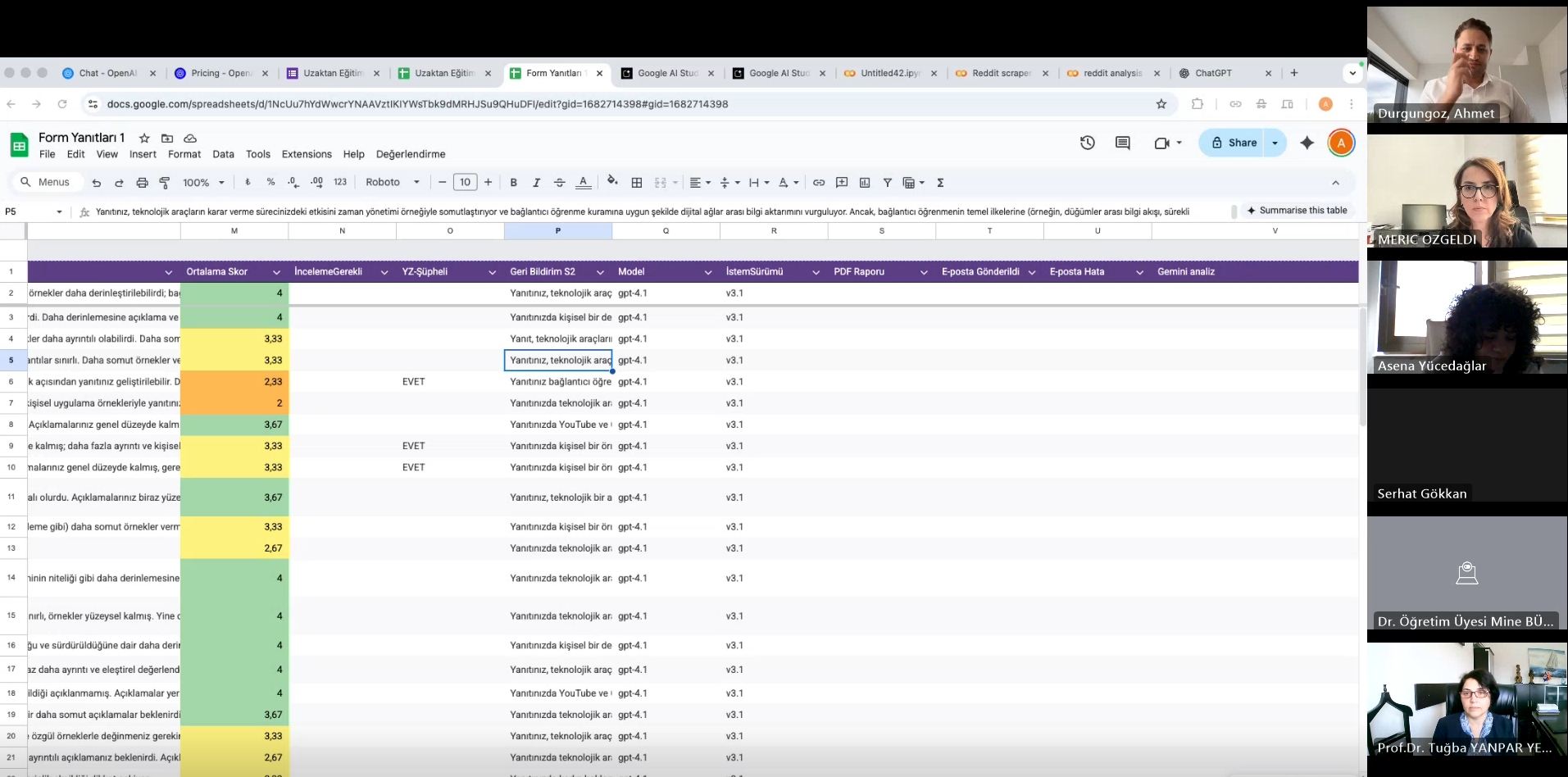Toggle bold formatting
Image resolution: width=1568 pixels, height=777 pixels.
[x=513, y=183]
